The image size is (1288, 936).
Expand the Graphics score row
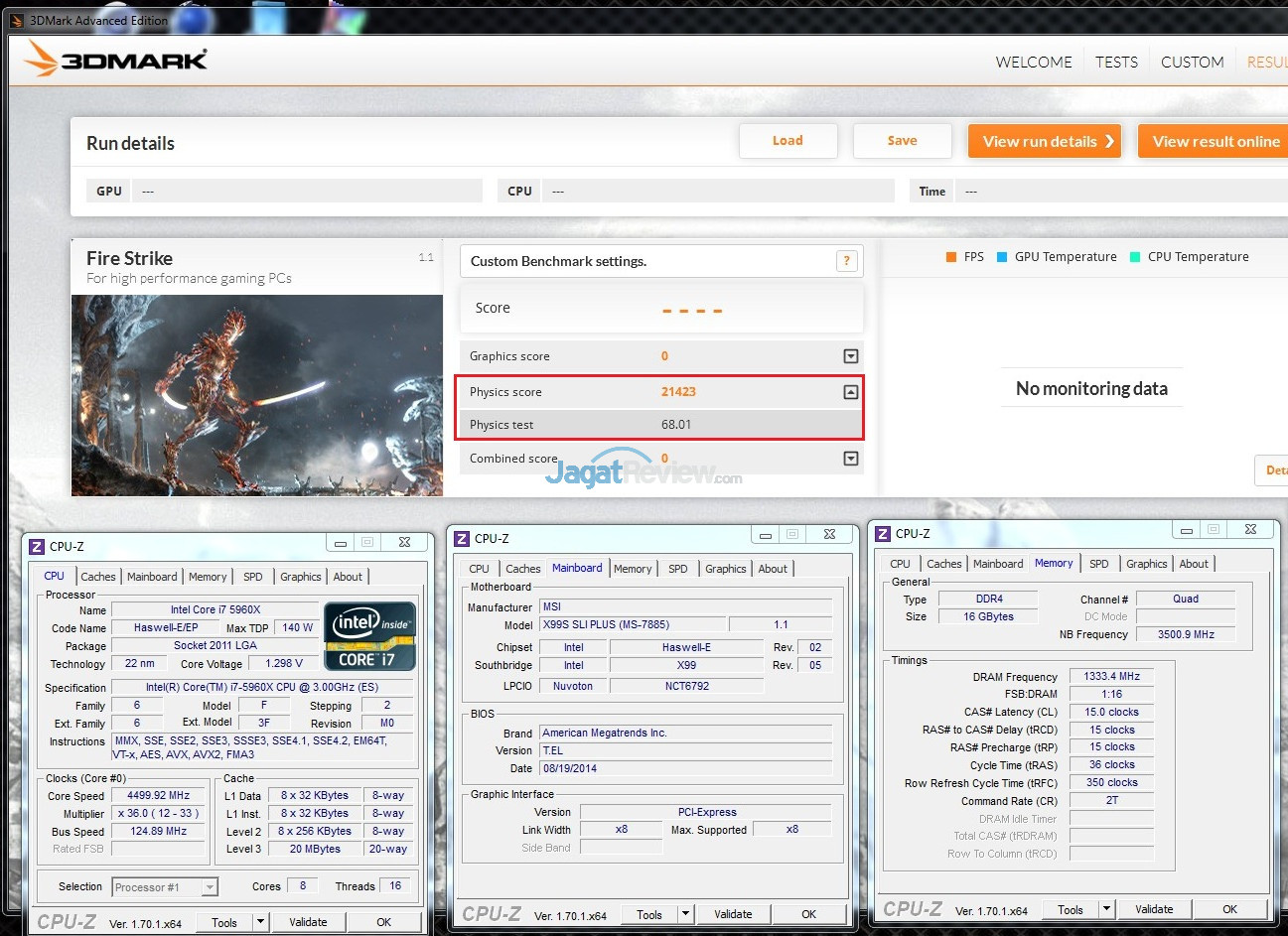(850, 356)
